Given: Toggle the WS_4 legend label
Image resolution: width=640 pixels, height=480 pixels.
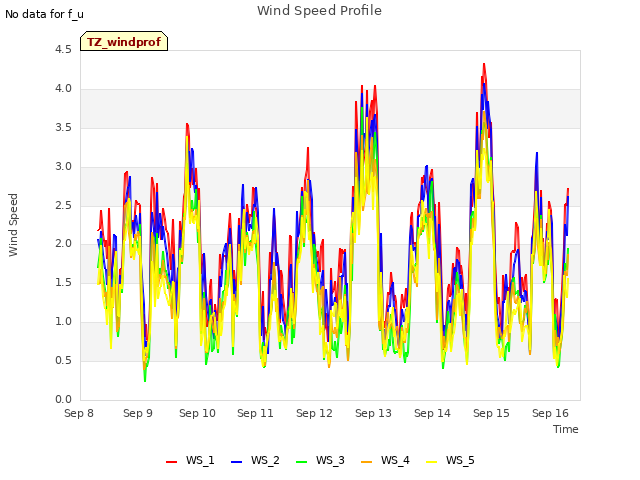Looking at the screenshot, I should [395, 460].
